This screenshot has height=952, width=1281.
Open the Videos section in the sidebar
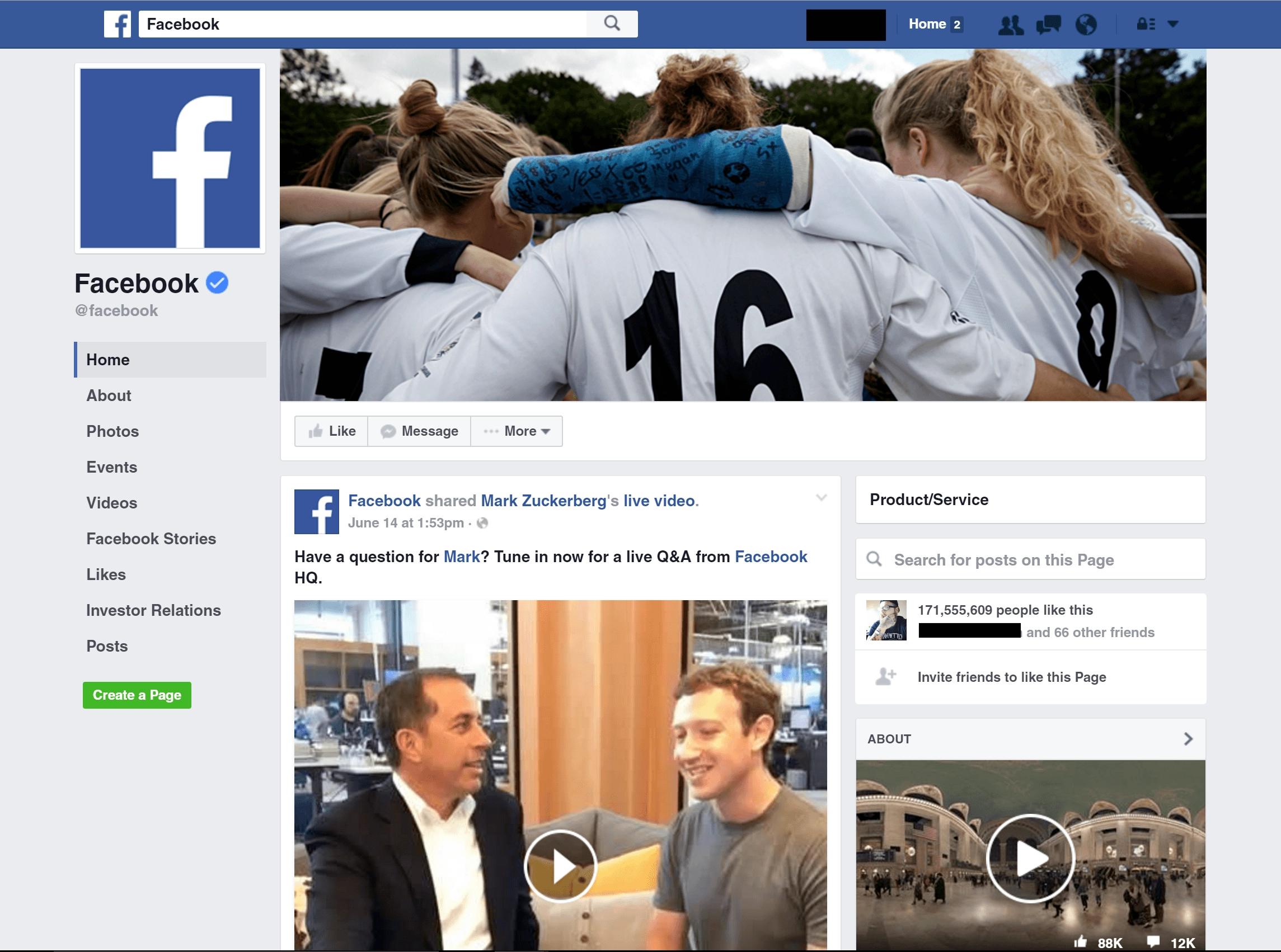(x=112, y=502)
